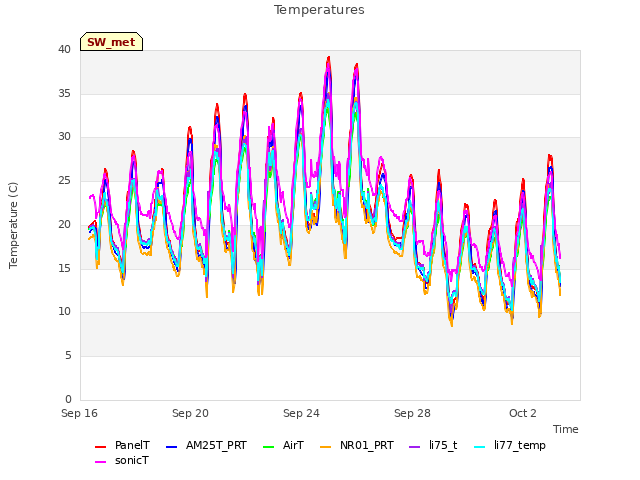Click the Temperature (C) axis label

click(13, 225)
